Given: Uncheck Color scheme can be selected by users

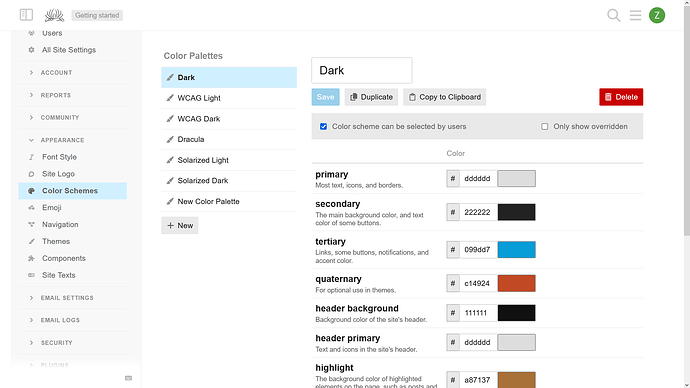Looking at the screenshot, I should 323,127.
